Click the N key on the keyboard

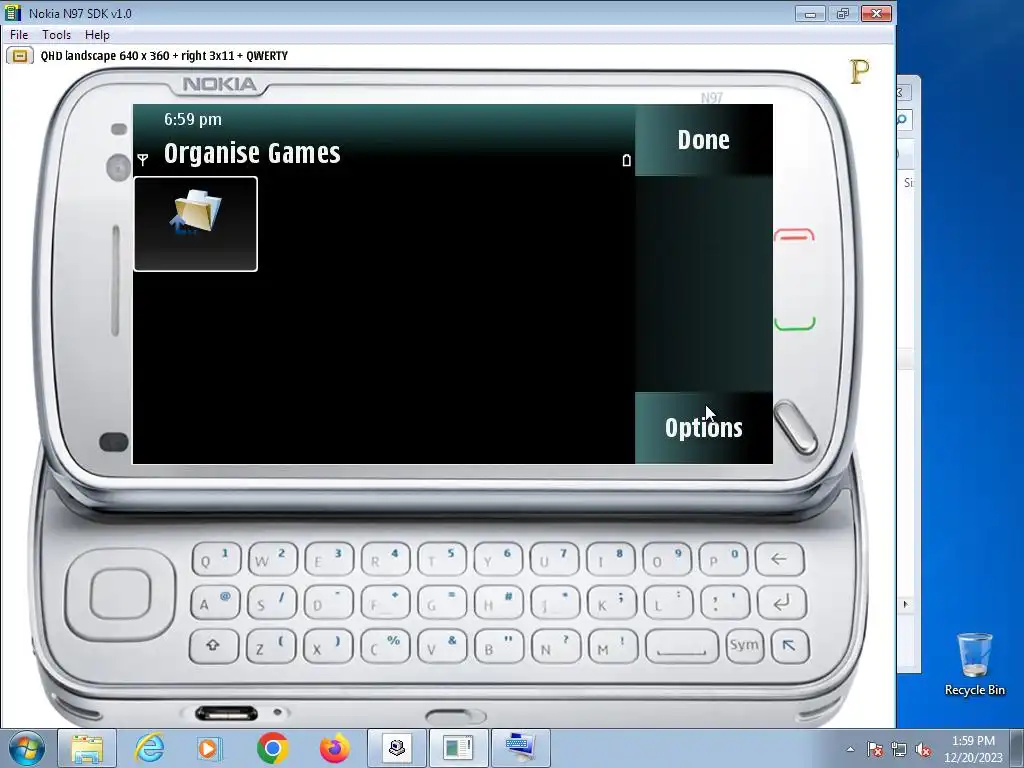[556, 646]
